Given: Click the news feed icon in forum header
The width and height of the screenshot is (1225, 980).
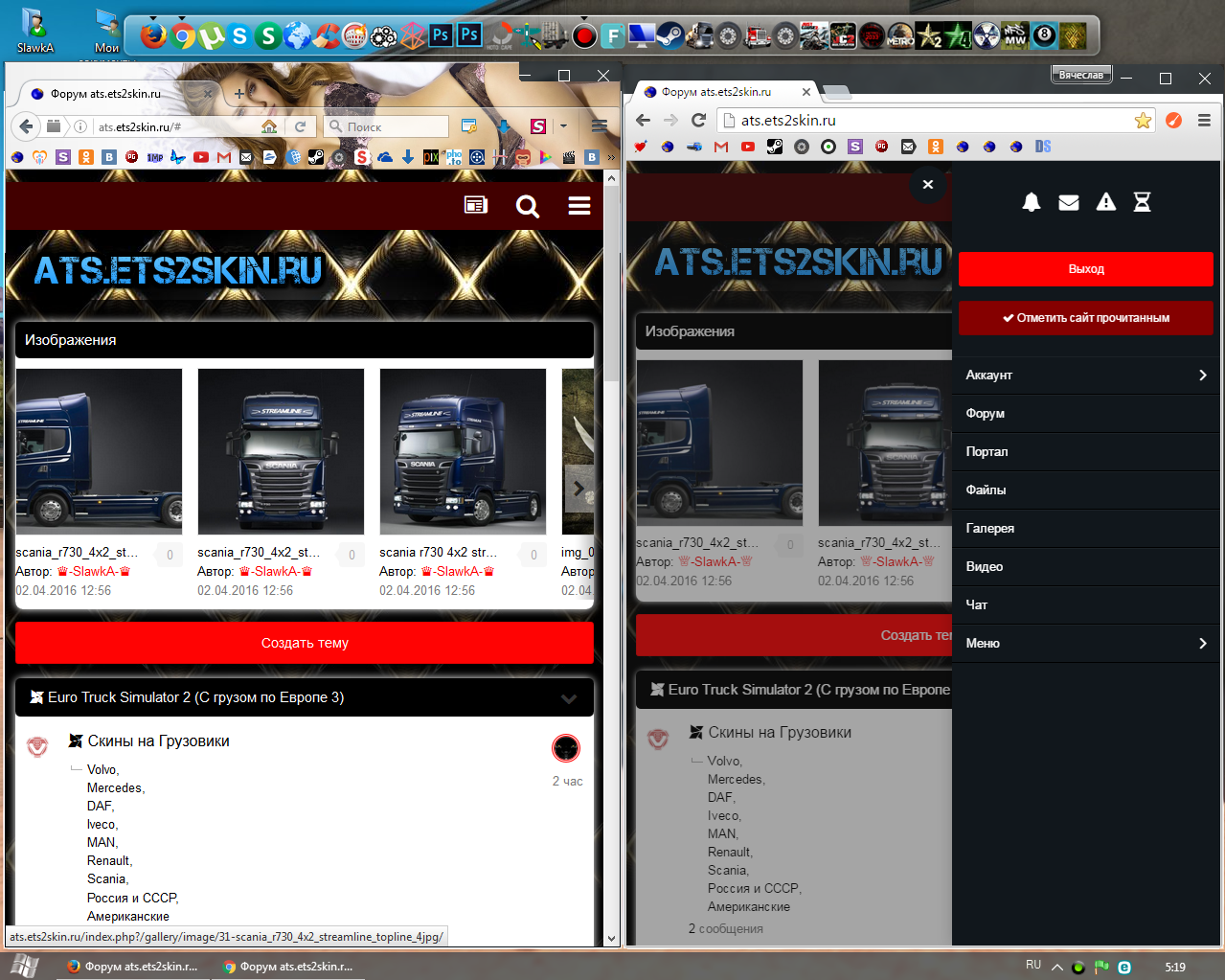Looking at the screenshot, I should [475, 205].
